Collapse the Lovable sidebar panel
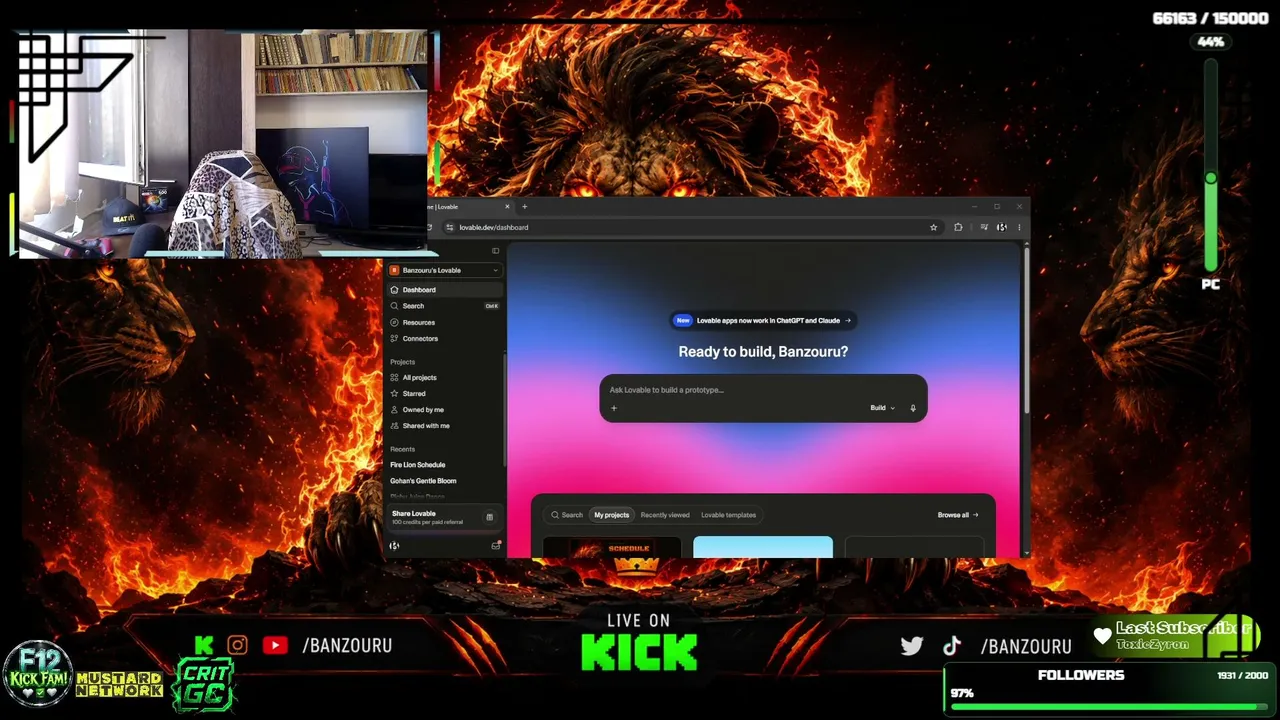Viewport: 1280px width, 720px height. coord(495,251)
